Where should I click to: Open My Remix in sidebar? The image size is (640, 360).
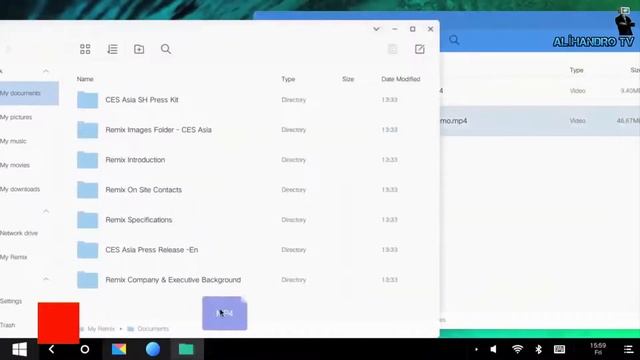click(13, 257)
